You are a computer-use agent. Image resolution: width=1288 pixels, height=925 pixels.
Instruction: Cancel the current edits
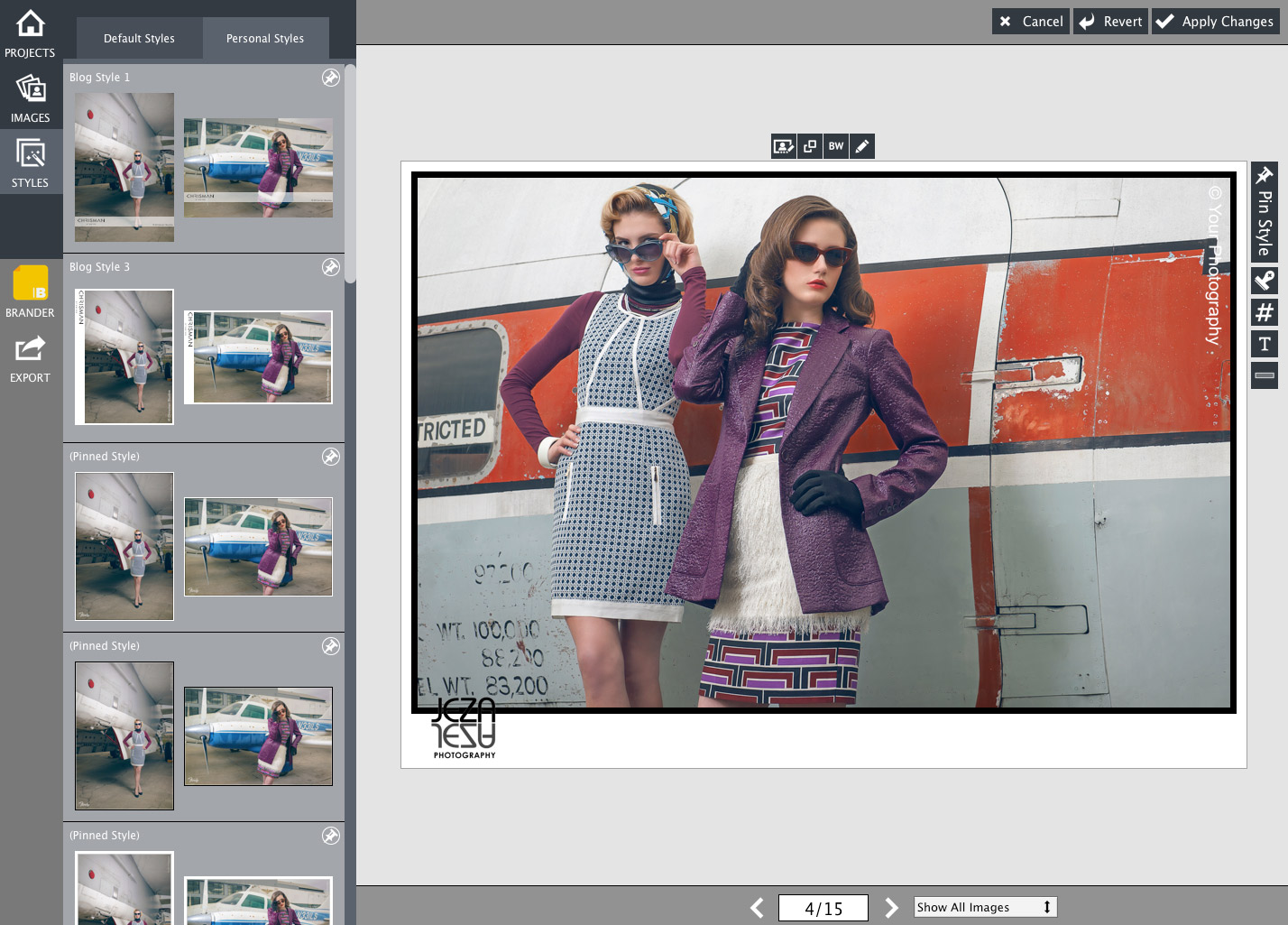[1031, 22]
